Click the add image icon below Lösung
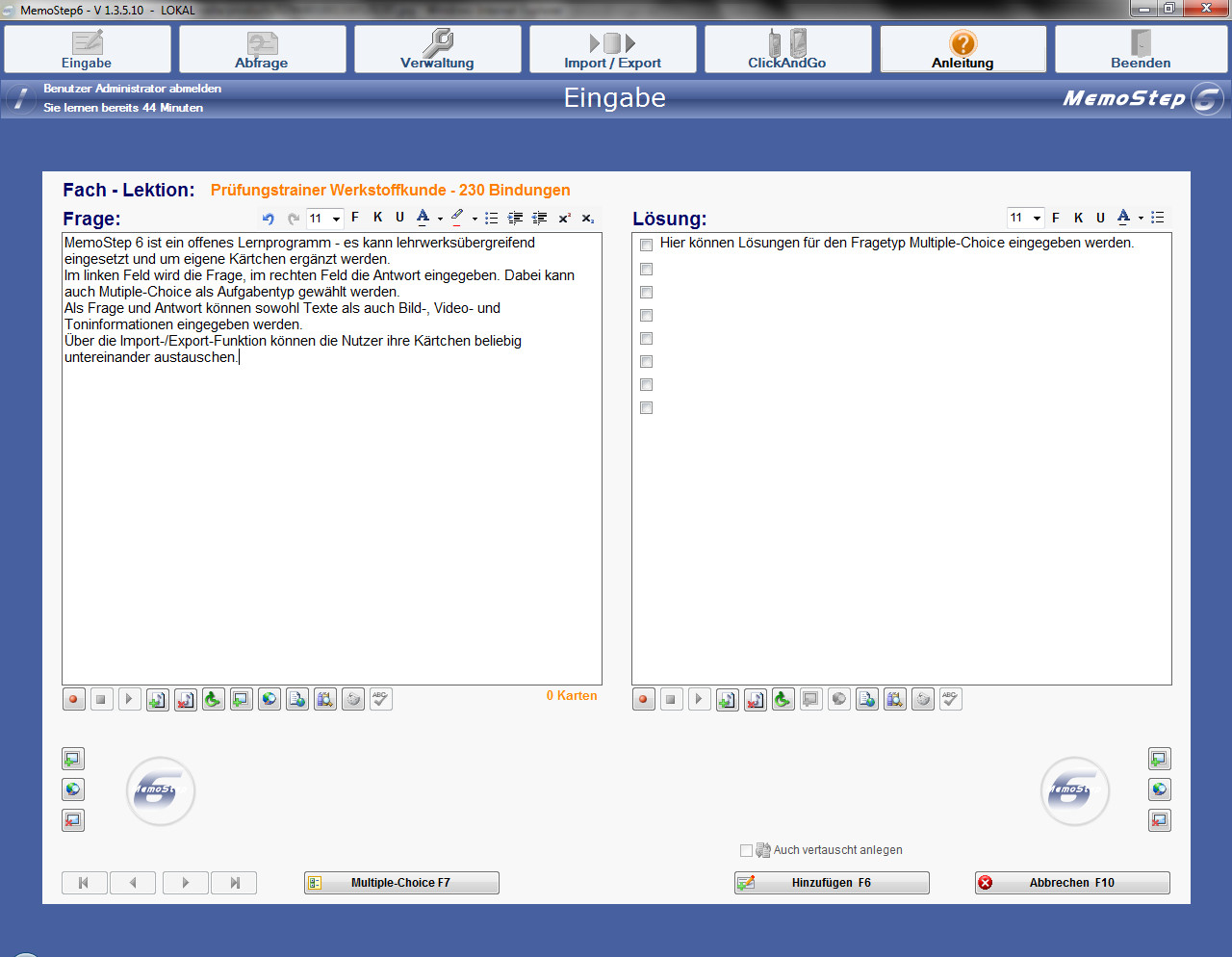 (811, 700)
